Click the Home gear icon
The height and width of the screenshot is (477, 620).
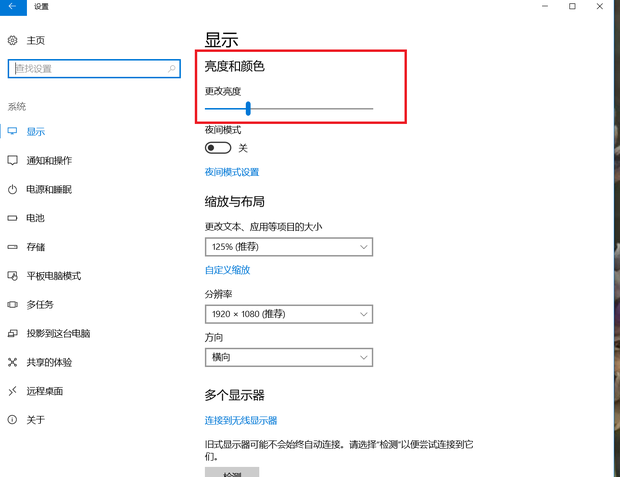point(13,41)
